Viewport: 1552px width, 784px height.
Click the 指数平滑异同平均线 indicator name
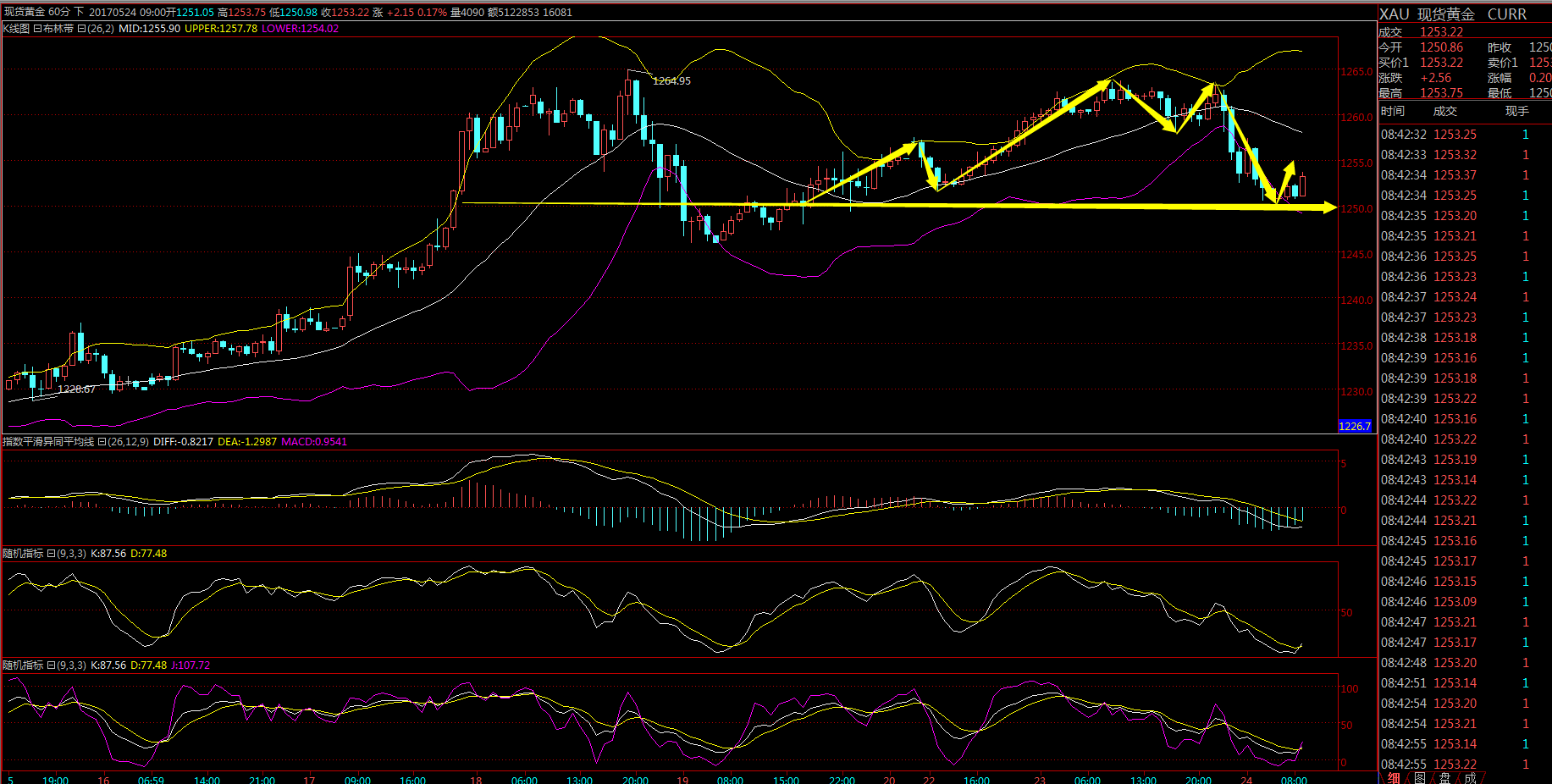pyautogui.click(x=48, y=442)
